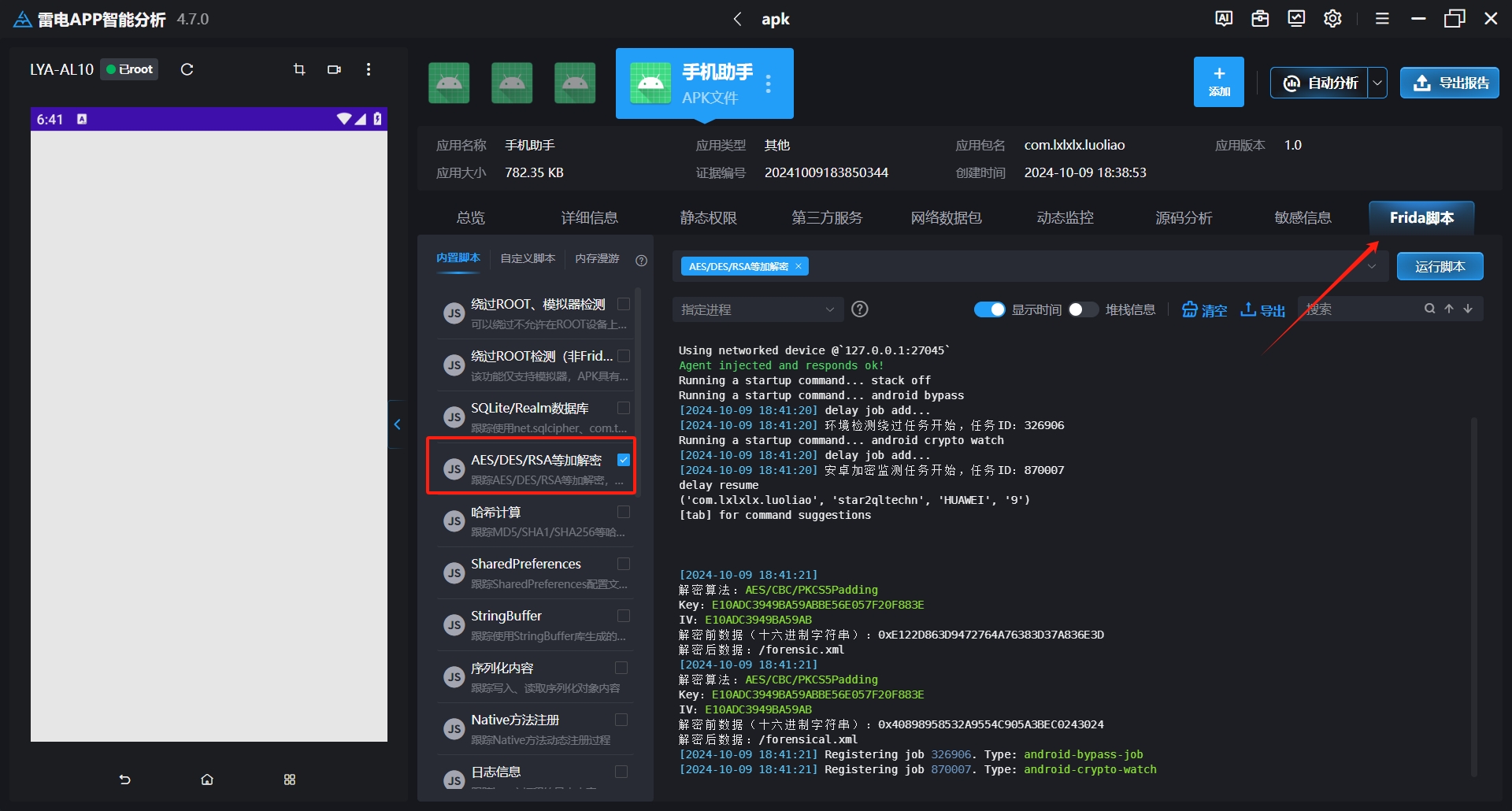Image resolution: width=1512 pixels, height=811 pixels.
Task: Go back with the apk back arrow
Action: pyautogui.click(x=737, y=19)
